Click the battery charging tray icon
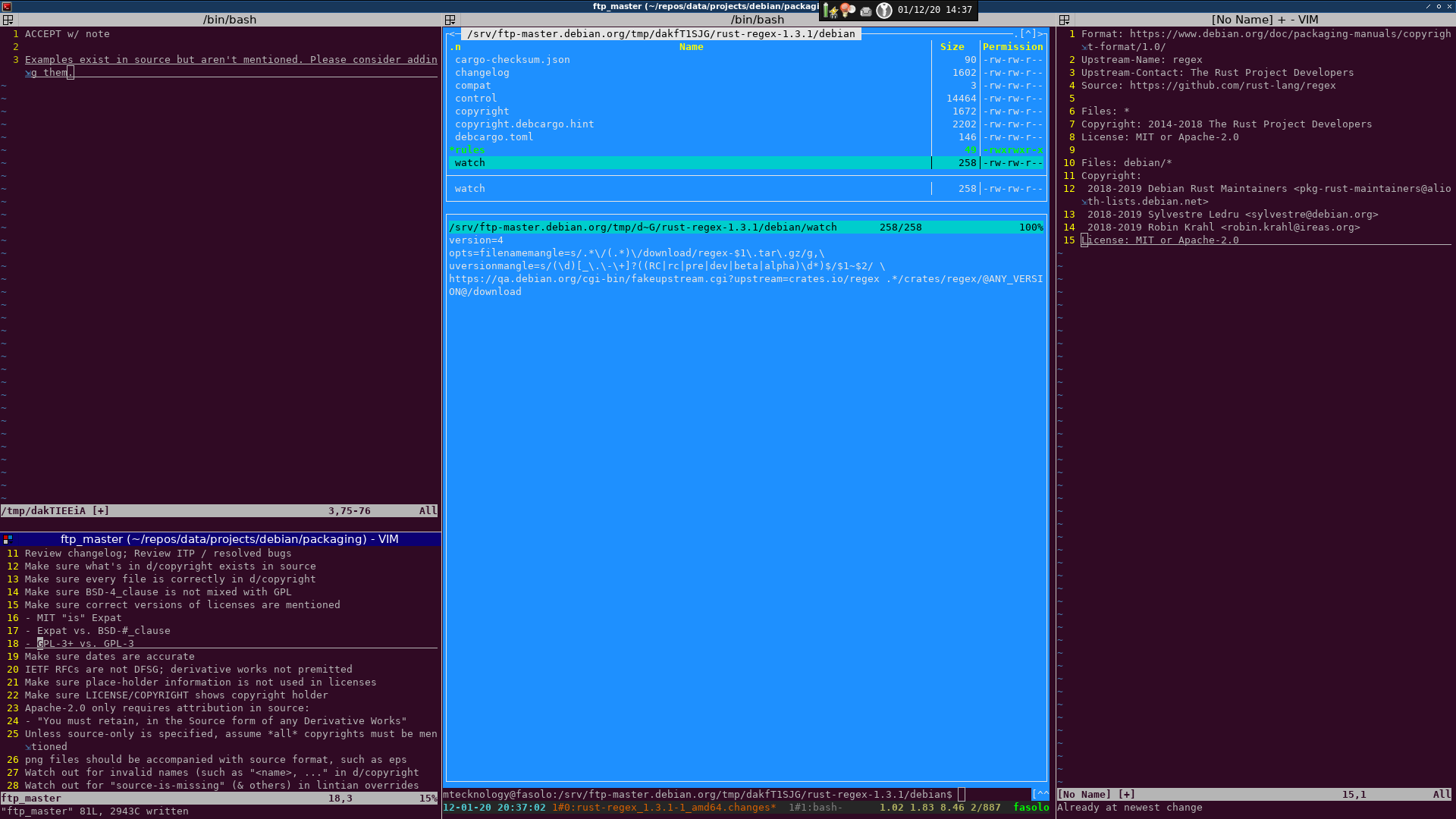This screenshot has width=1456, height=819. (830, 10)
